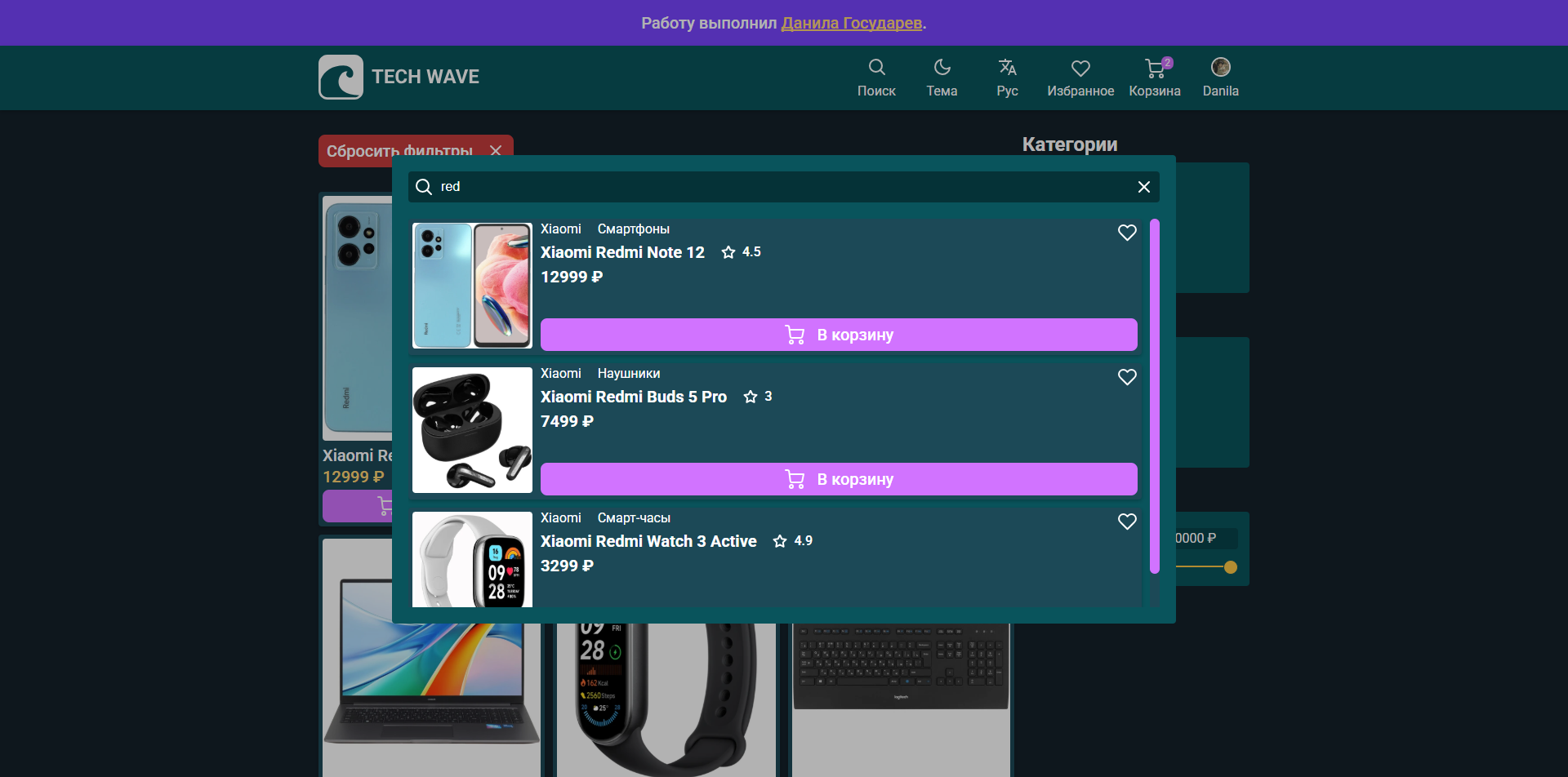Click the Данила Государев author link
1568x777 pixels.
tap(851, 23)
